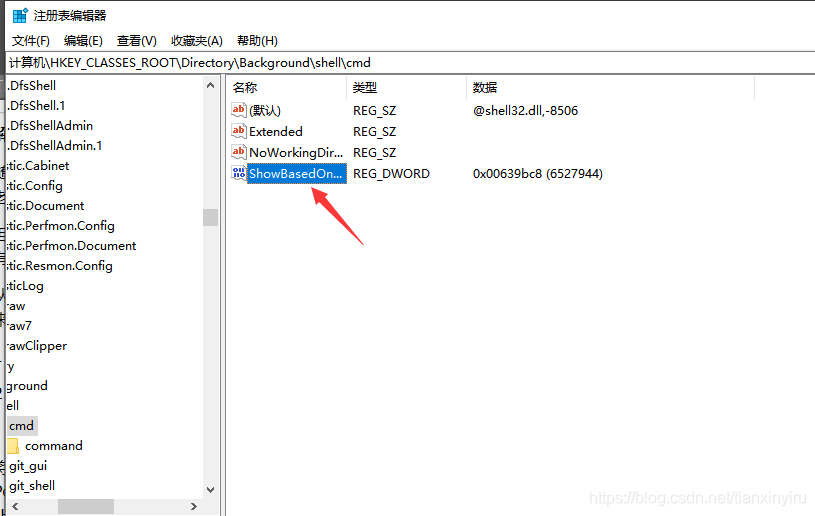Viewport: 815px width, 516px height.
Task: Select the .DfsShell.1 key
Action: pos(36,105)
